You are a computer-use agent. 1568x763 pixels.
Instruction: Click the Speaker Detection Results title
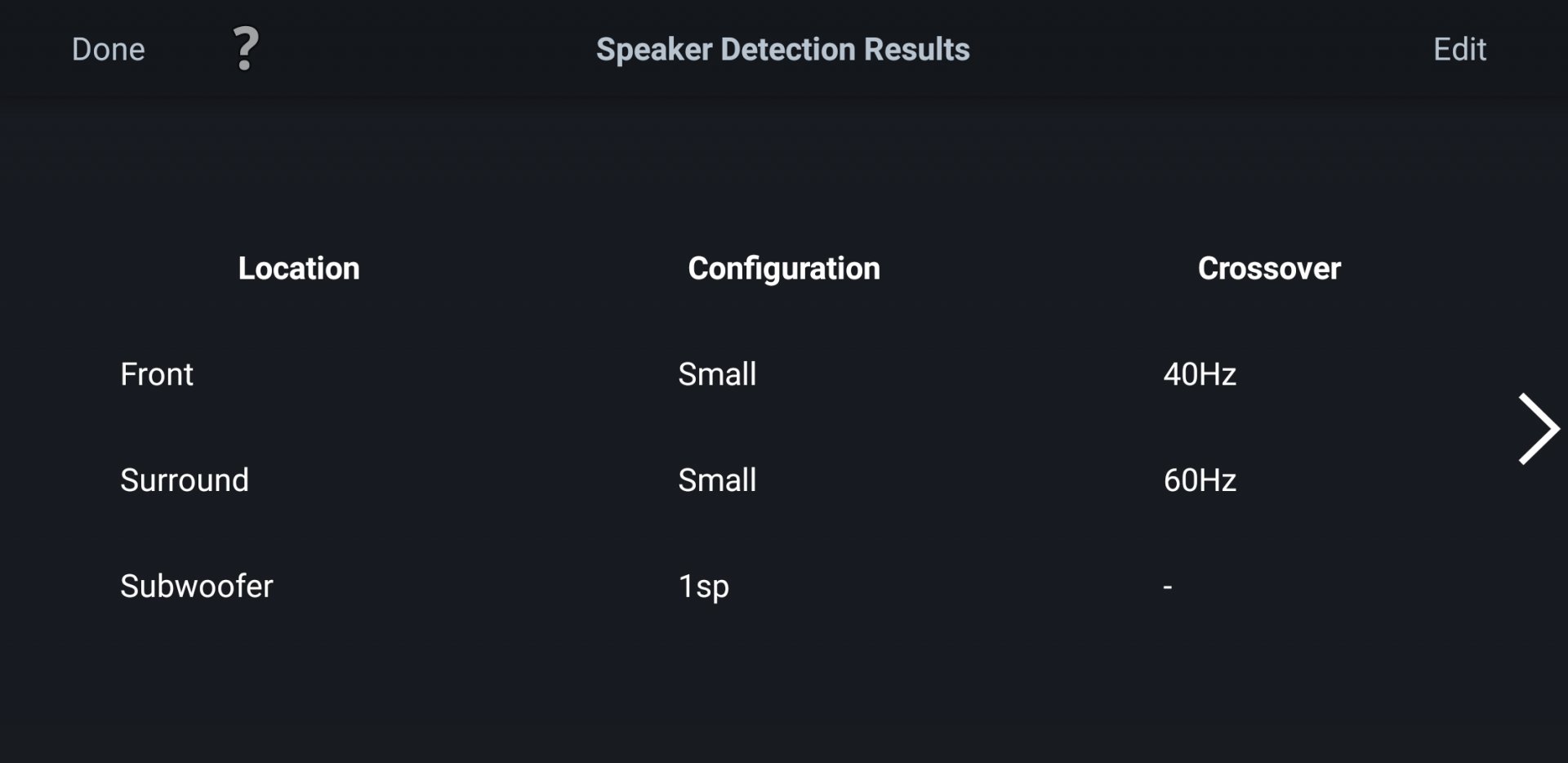tap(783, 50)
